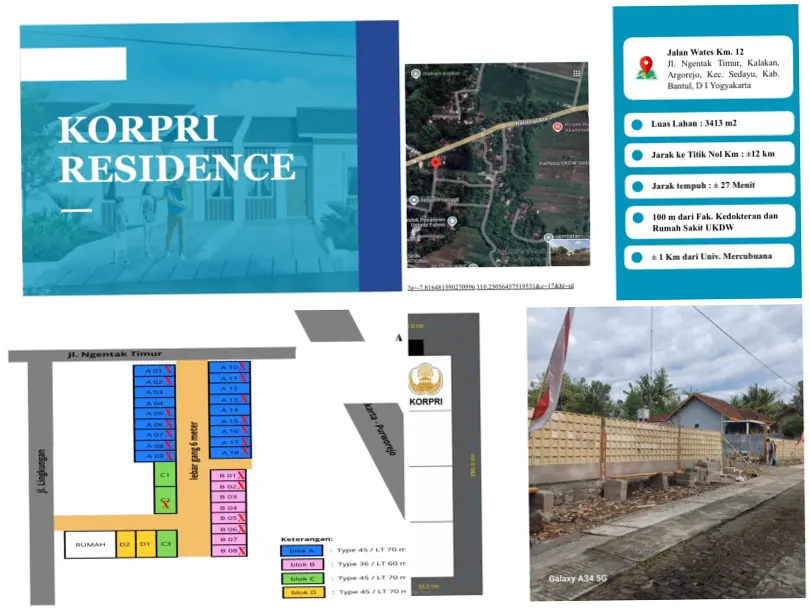810x612 pixels.
Task: Select the green blok C swatch in the legend
Action: (x=302, y=578)
